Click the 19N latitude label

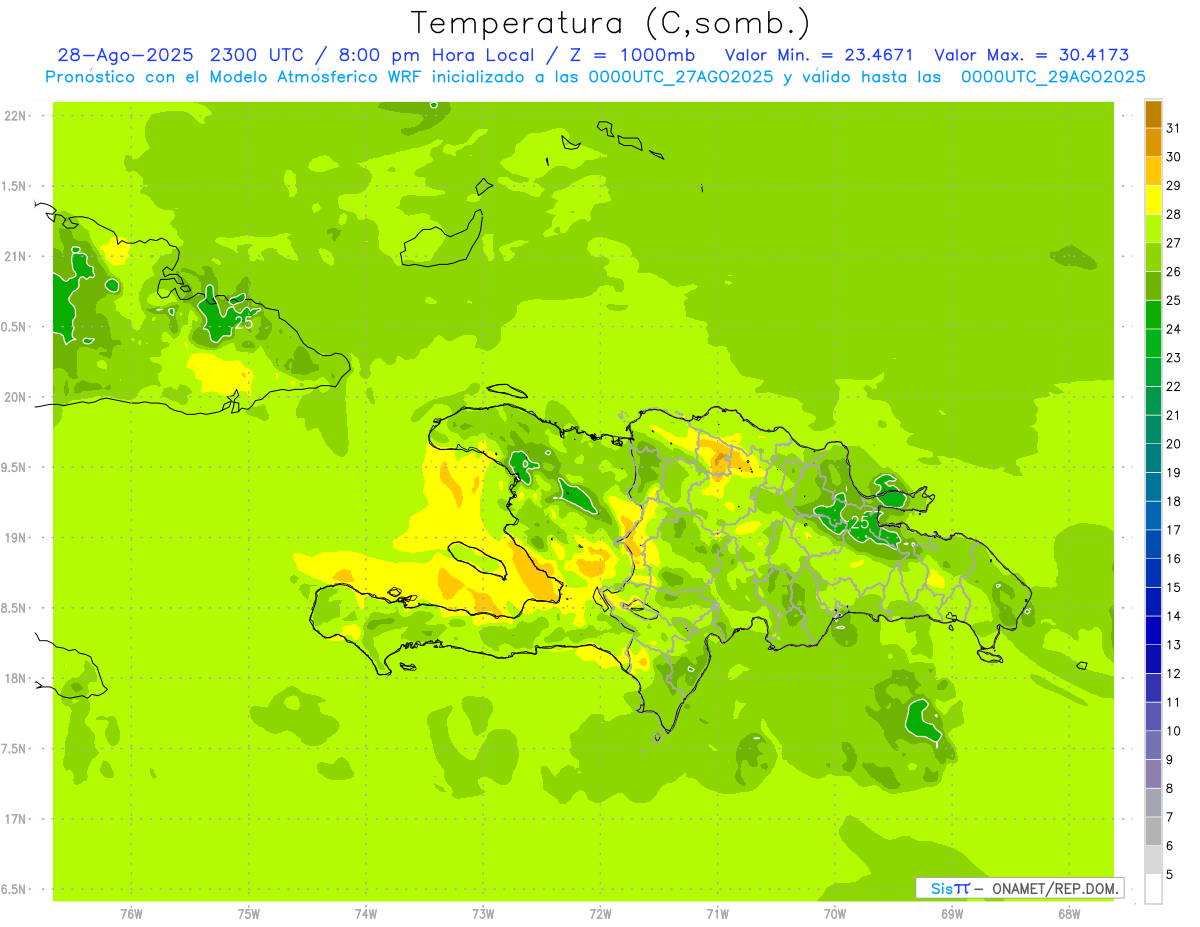(16, 538)
